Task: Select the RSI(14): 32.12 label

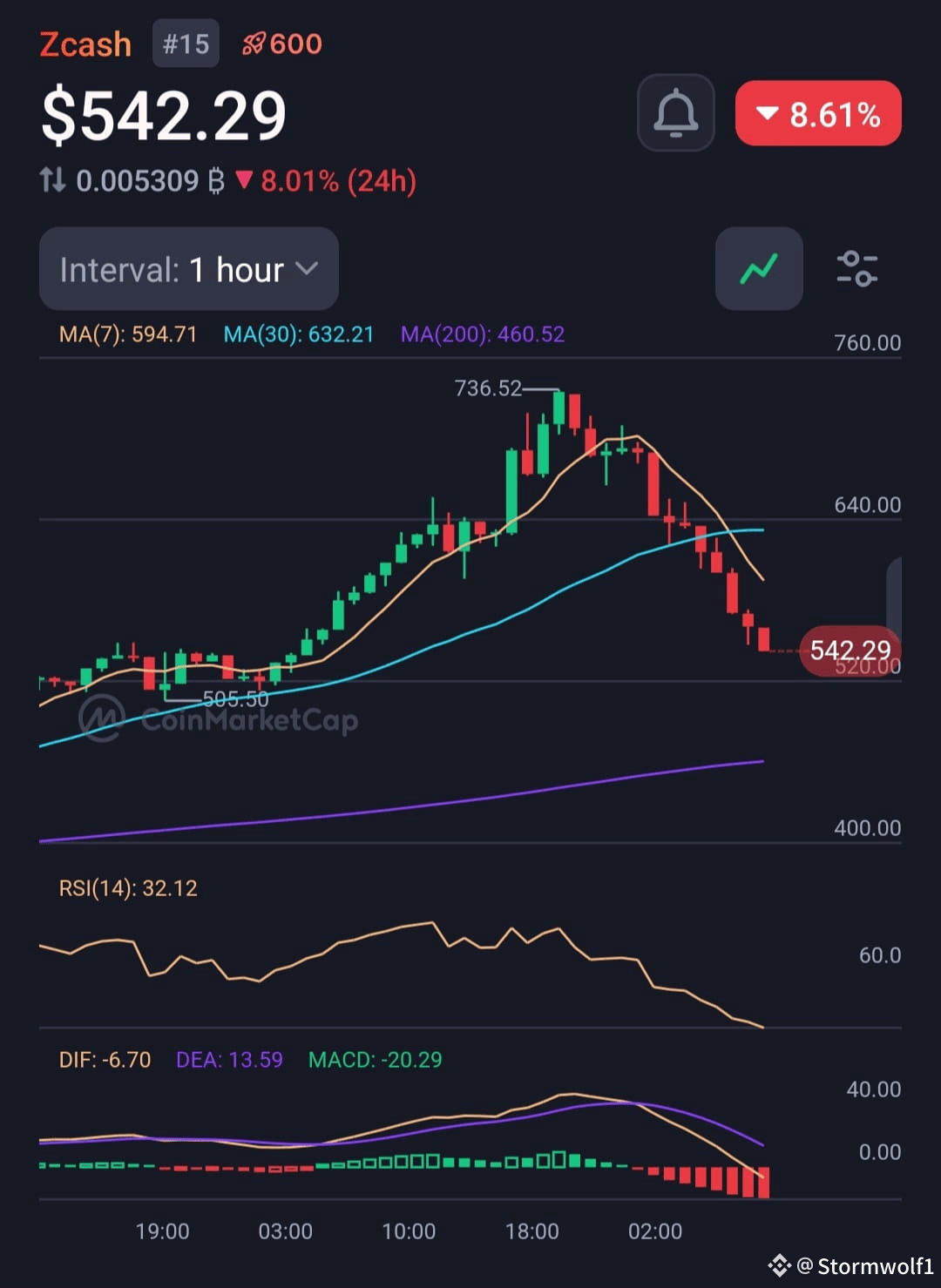Action: [x=128, y=888]
